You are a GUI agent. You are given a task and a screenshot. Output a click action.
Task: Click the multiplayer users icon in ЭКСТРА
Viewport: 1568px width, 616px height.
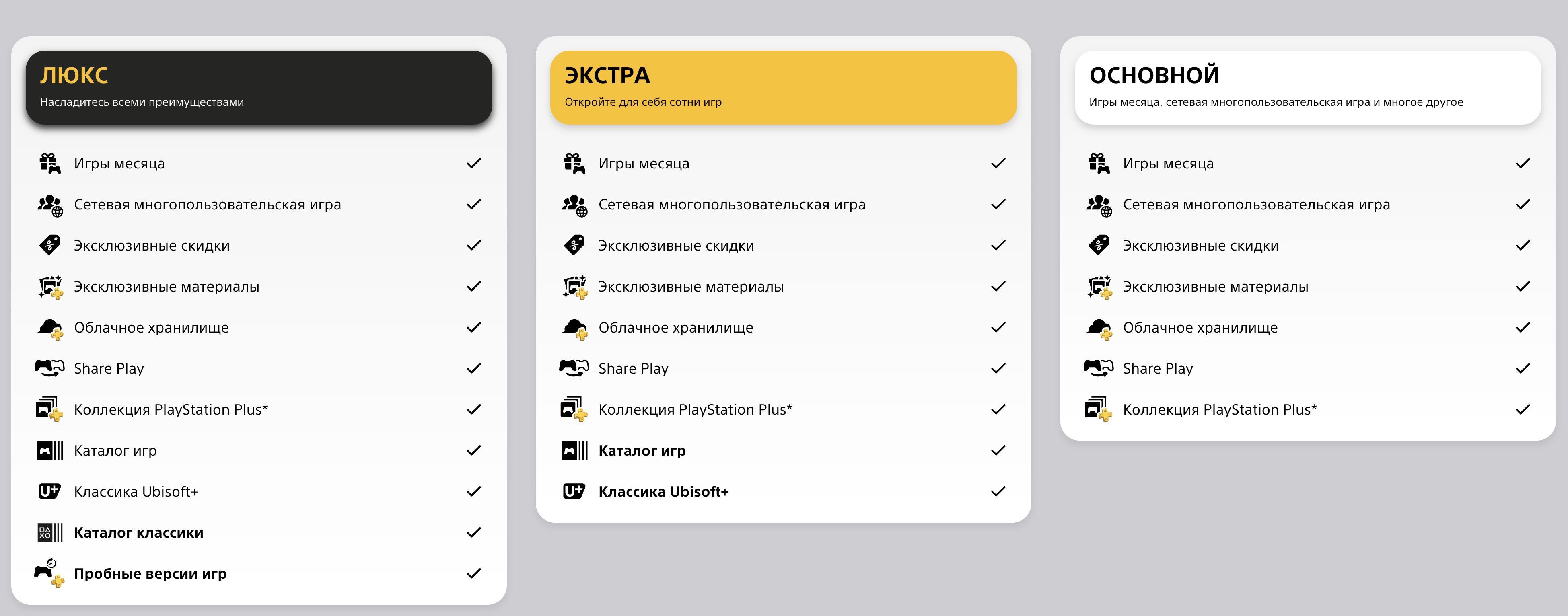point(574,205)
